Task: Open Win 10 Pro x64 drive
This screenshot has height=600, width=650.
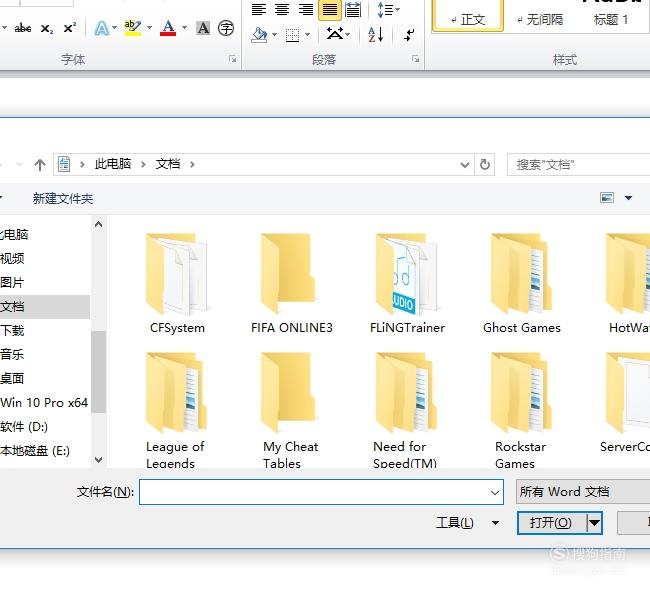Action: (x=44, y=402)
